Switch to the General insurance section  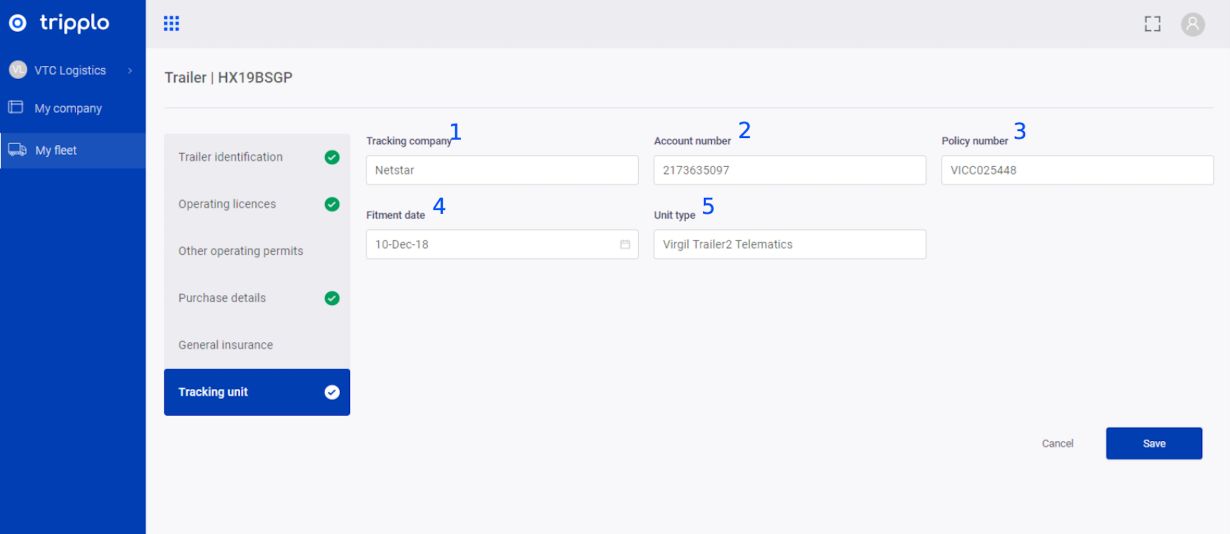tap(225, 345)
